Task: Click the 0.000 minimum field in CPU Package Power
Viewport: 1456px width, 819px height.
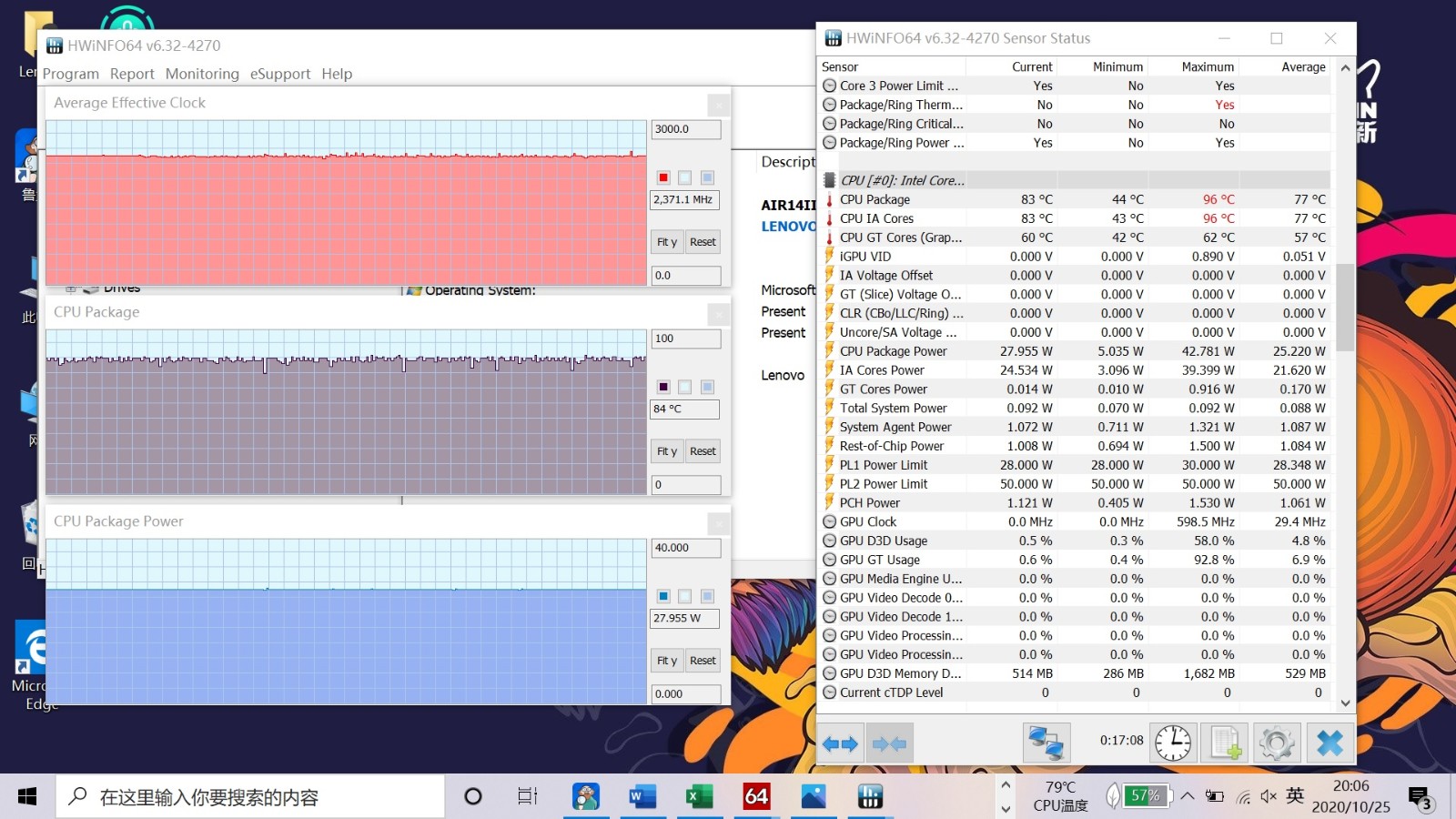Action: point(686,693)
